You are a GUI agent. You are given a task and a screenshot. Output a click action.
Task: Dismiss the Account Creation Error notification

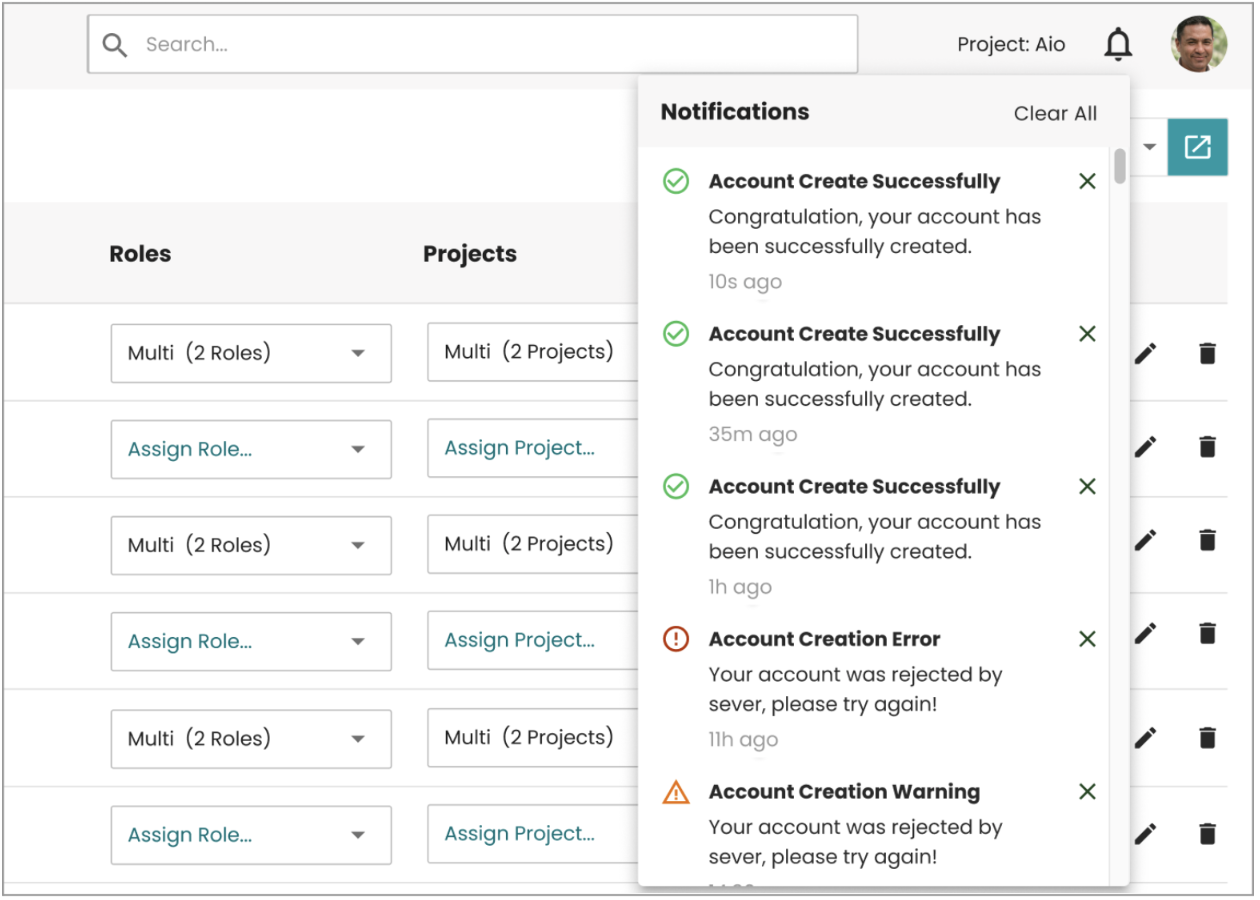[1087, 639]
